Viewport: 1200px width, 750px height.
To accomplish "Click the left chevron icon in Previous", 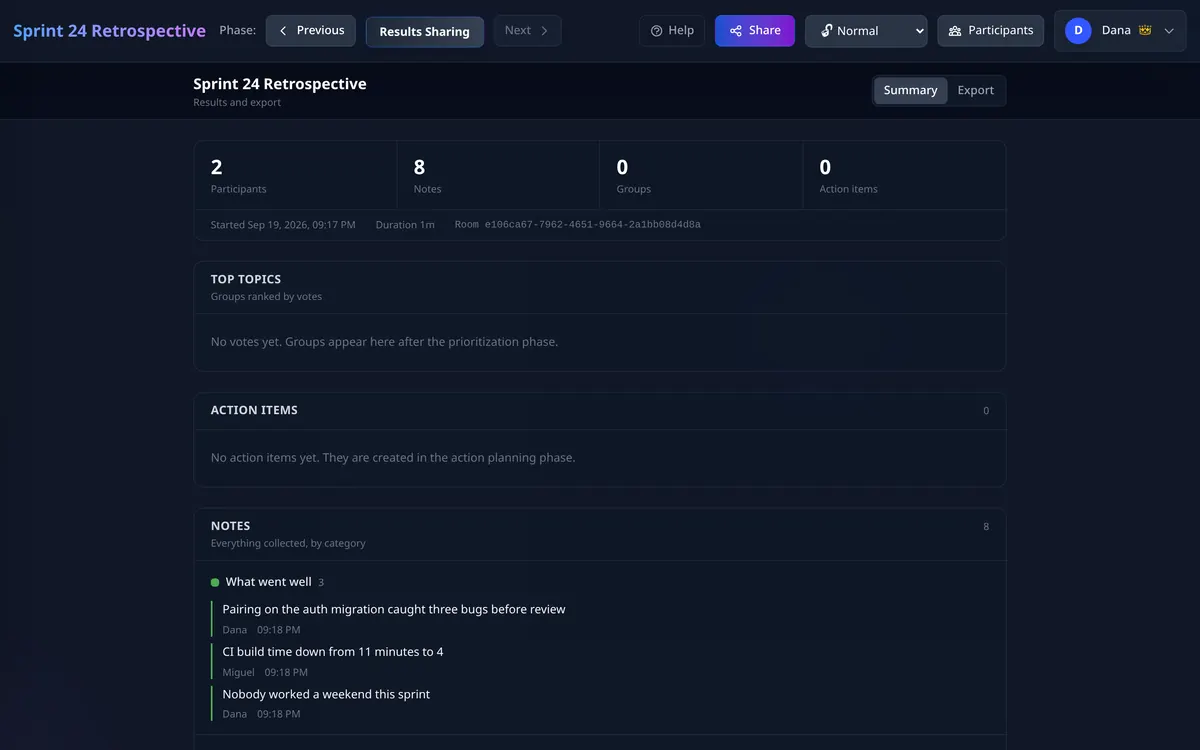I will (x=283, y=31).
